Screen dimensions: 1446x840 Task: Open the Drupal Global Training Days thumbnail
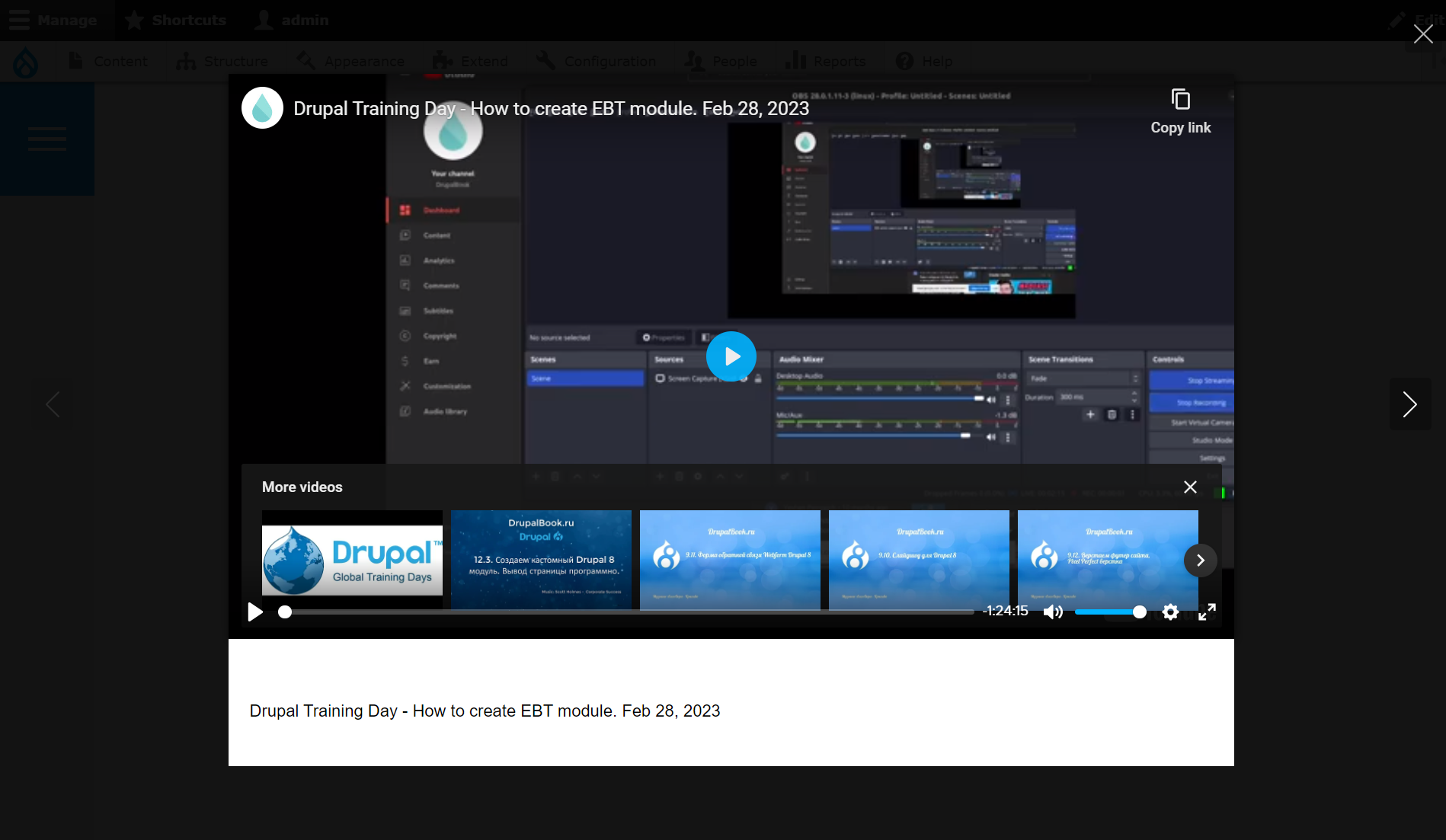pyautogui.click(x=352, y=560)
